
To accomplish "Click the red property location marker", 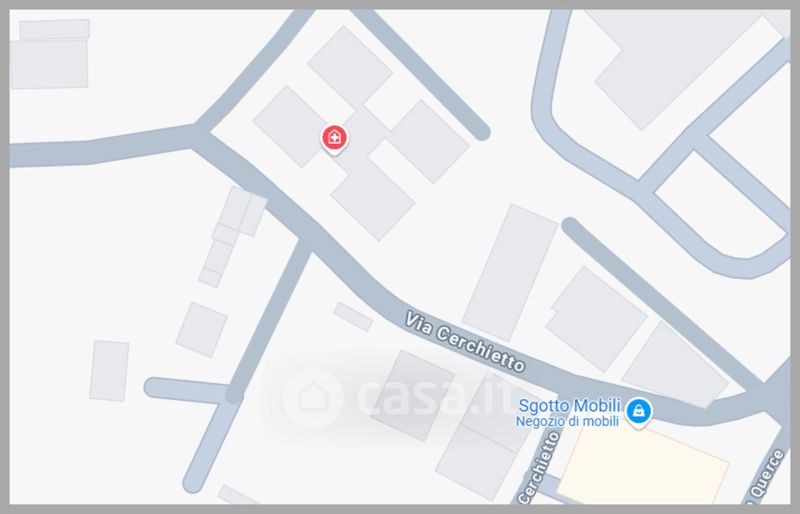I will [x=334, y=138].
